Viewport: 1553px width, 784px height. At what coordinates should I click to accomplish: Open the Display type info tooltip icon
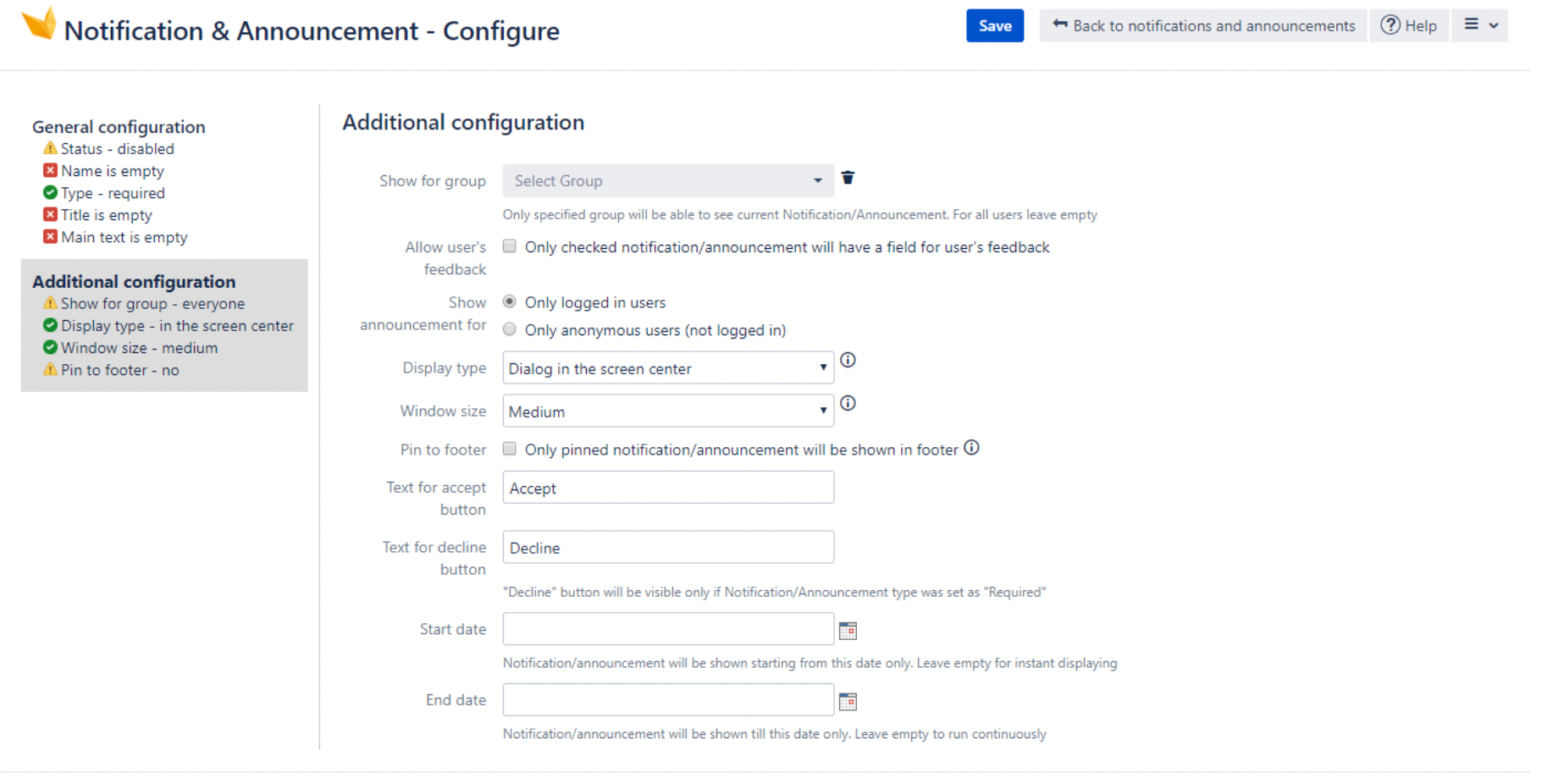[848, 360]
